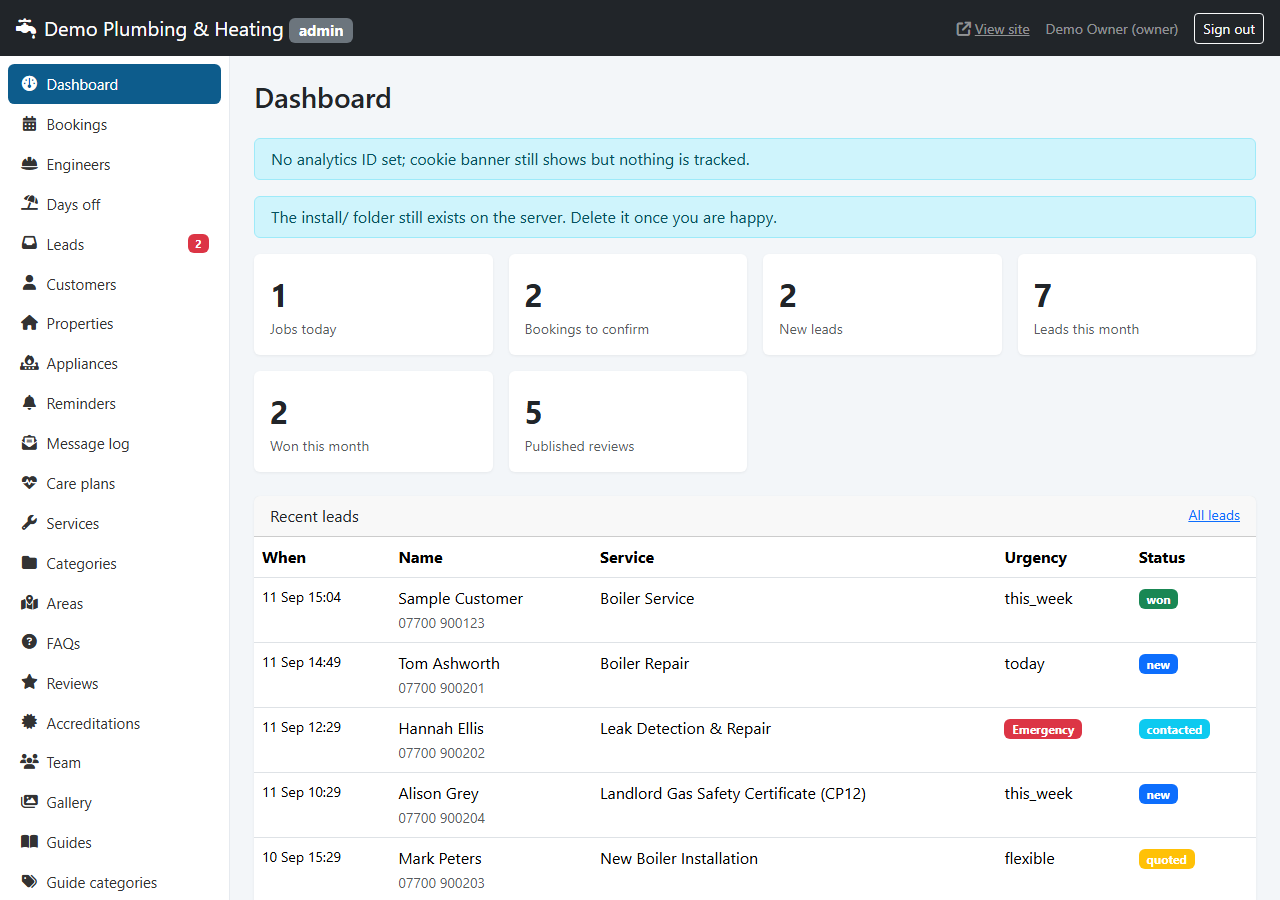Click the question mark icon for FAQs
Viewport: 1280px width, 900px height.
click(x=29, y=643)
